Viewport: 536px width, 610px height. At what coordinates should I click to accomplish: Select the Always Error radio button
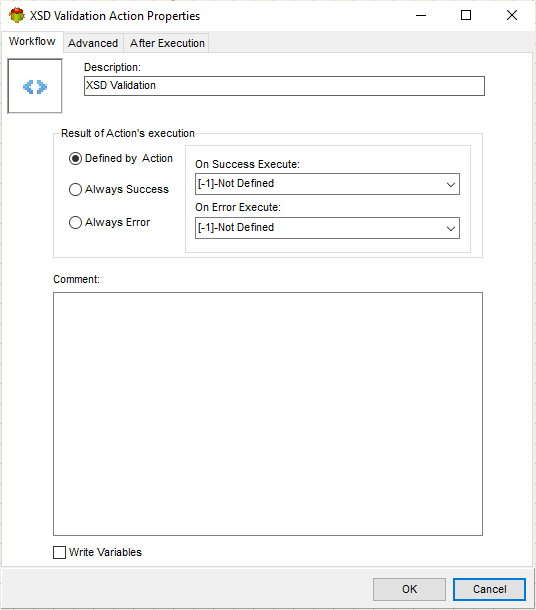[75, 223]
